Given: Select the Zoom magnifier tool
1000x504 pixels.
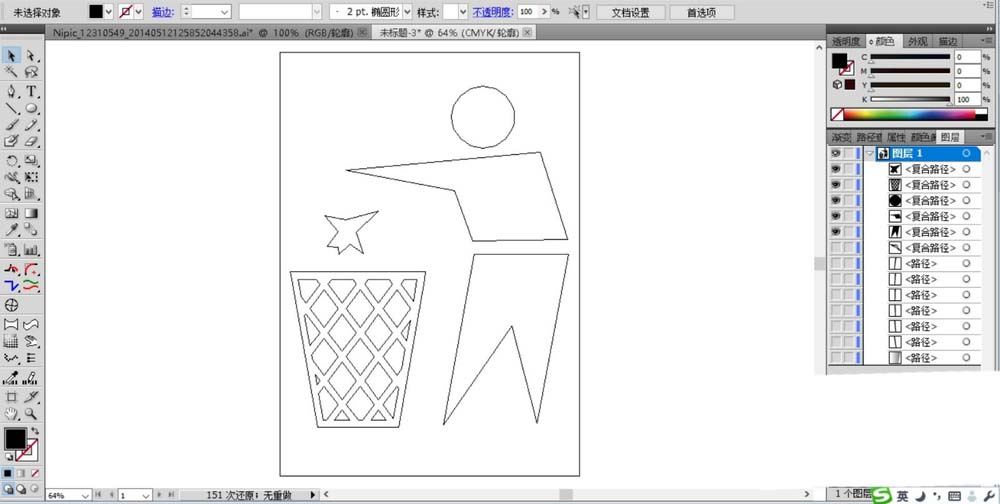Looking at the screenshot, I should pos(31,414).
